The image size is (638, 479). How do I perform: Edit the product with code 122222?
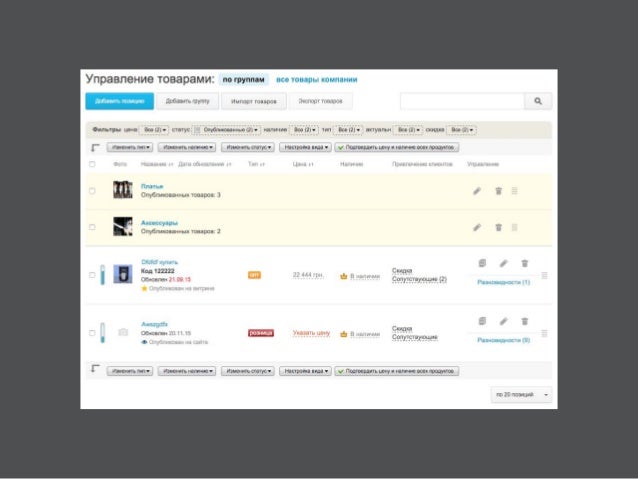coord(503,263)
